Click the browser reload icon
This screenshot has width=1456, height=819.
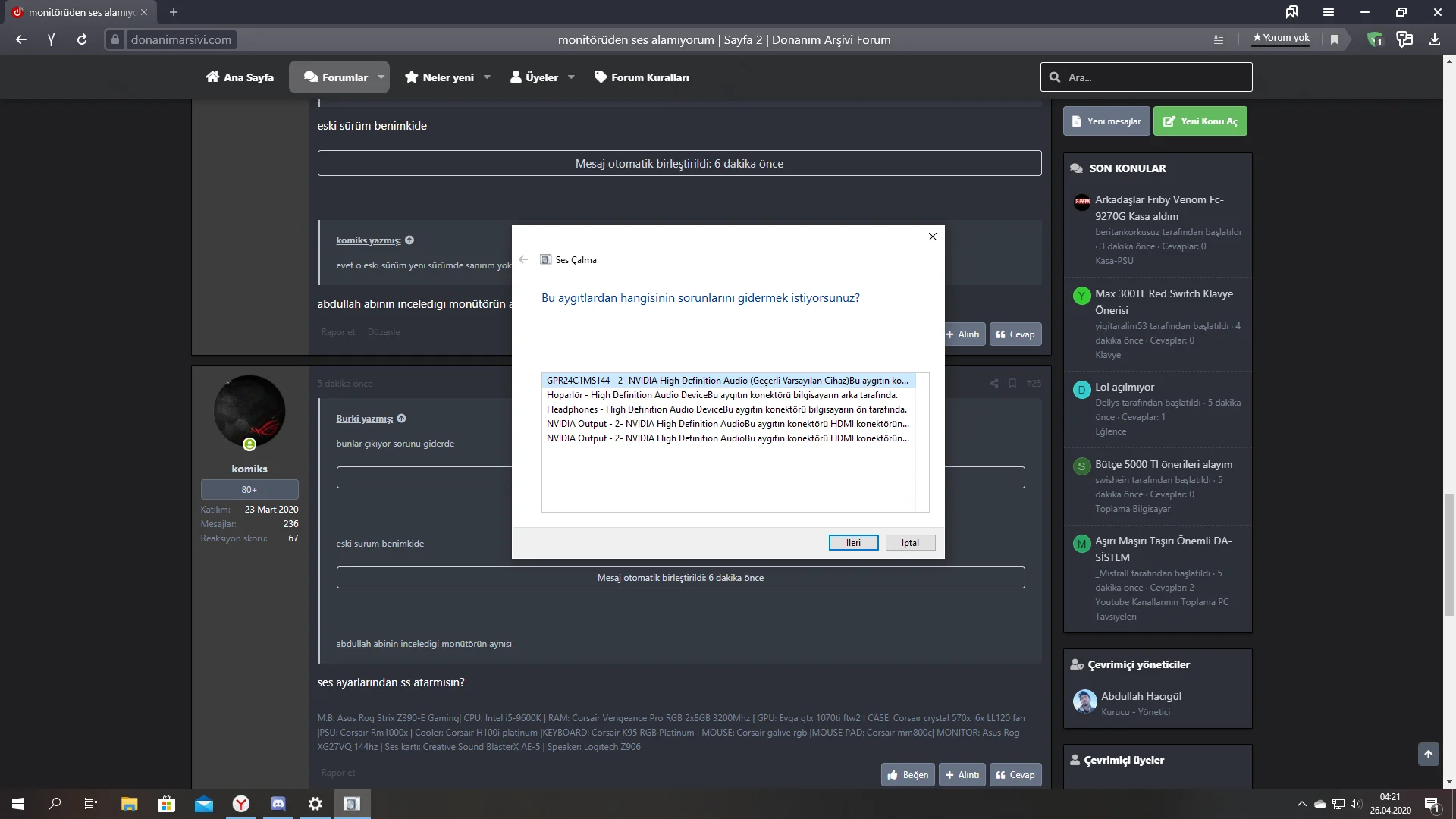(x=82, y=39)
